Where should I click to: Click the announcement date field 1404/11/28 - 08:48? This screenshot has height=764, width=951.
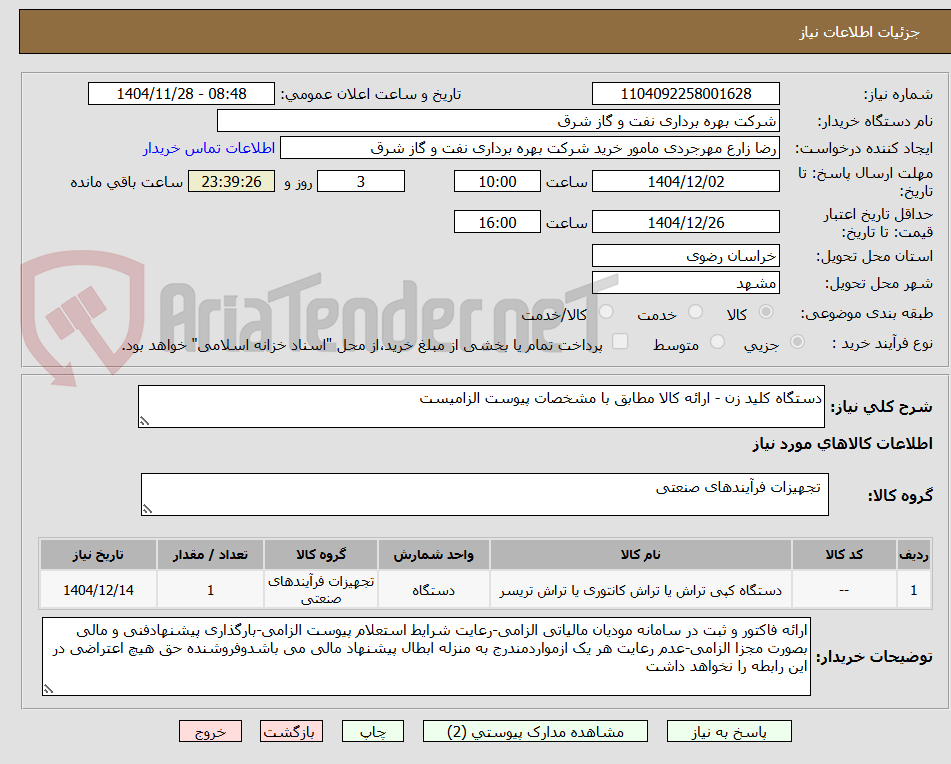(x=181, y=94)
